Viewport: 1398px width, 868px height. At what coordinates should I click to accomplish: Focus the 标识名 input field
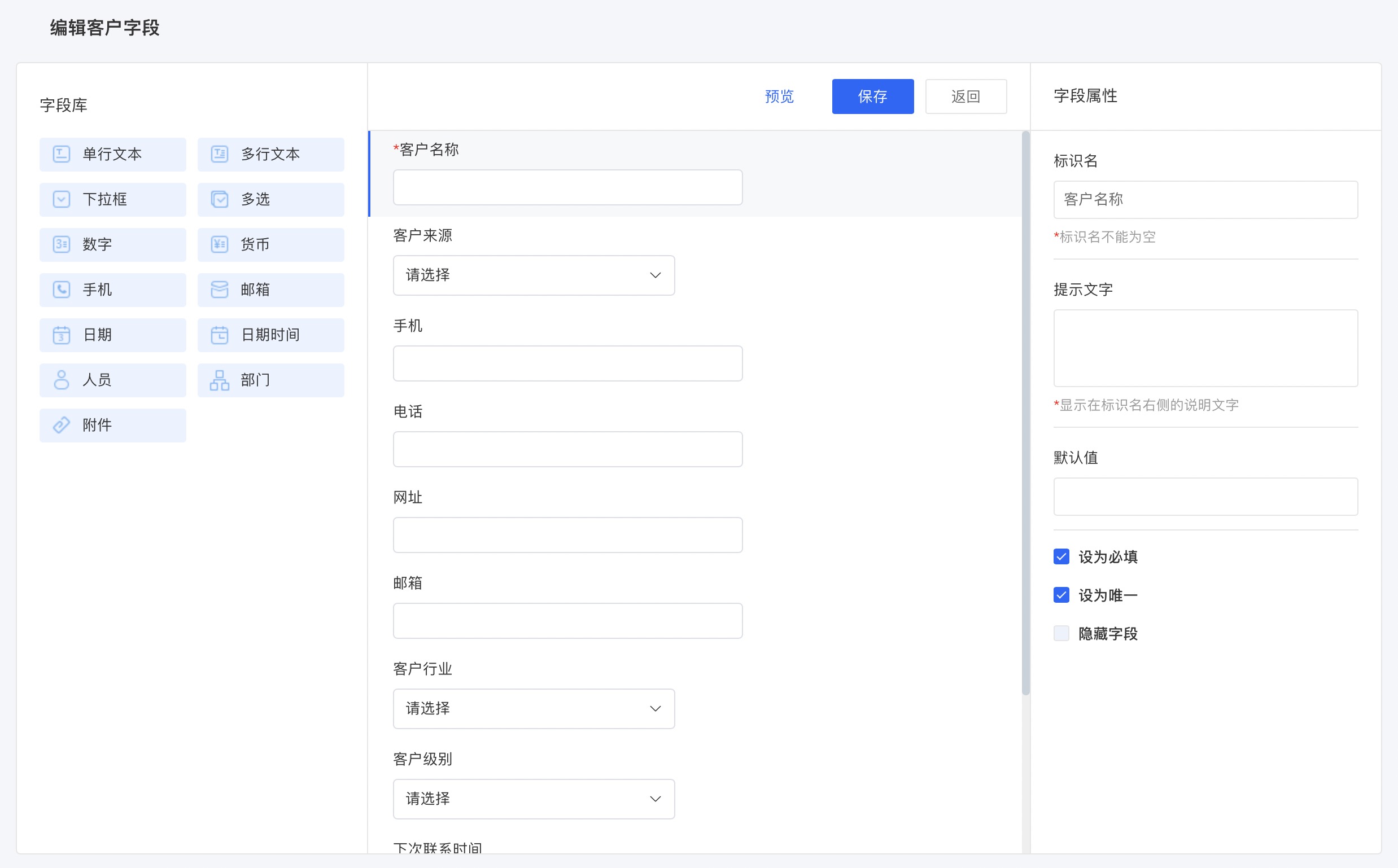[1205, 200]
